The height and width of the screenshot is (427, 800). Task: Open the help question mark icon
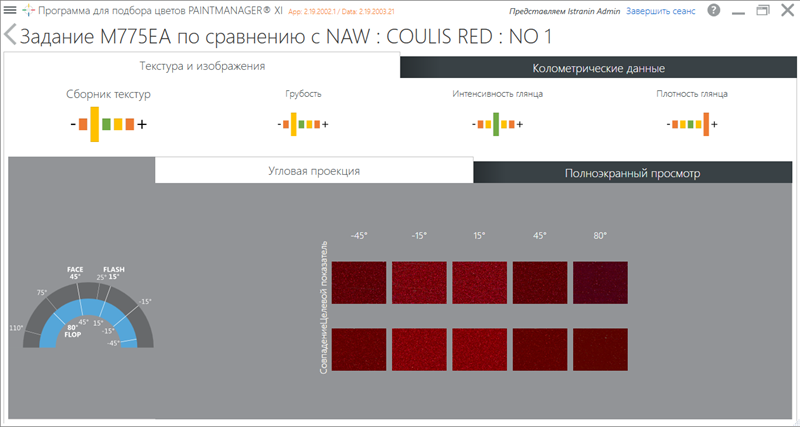714,10
